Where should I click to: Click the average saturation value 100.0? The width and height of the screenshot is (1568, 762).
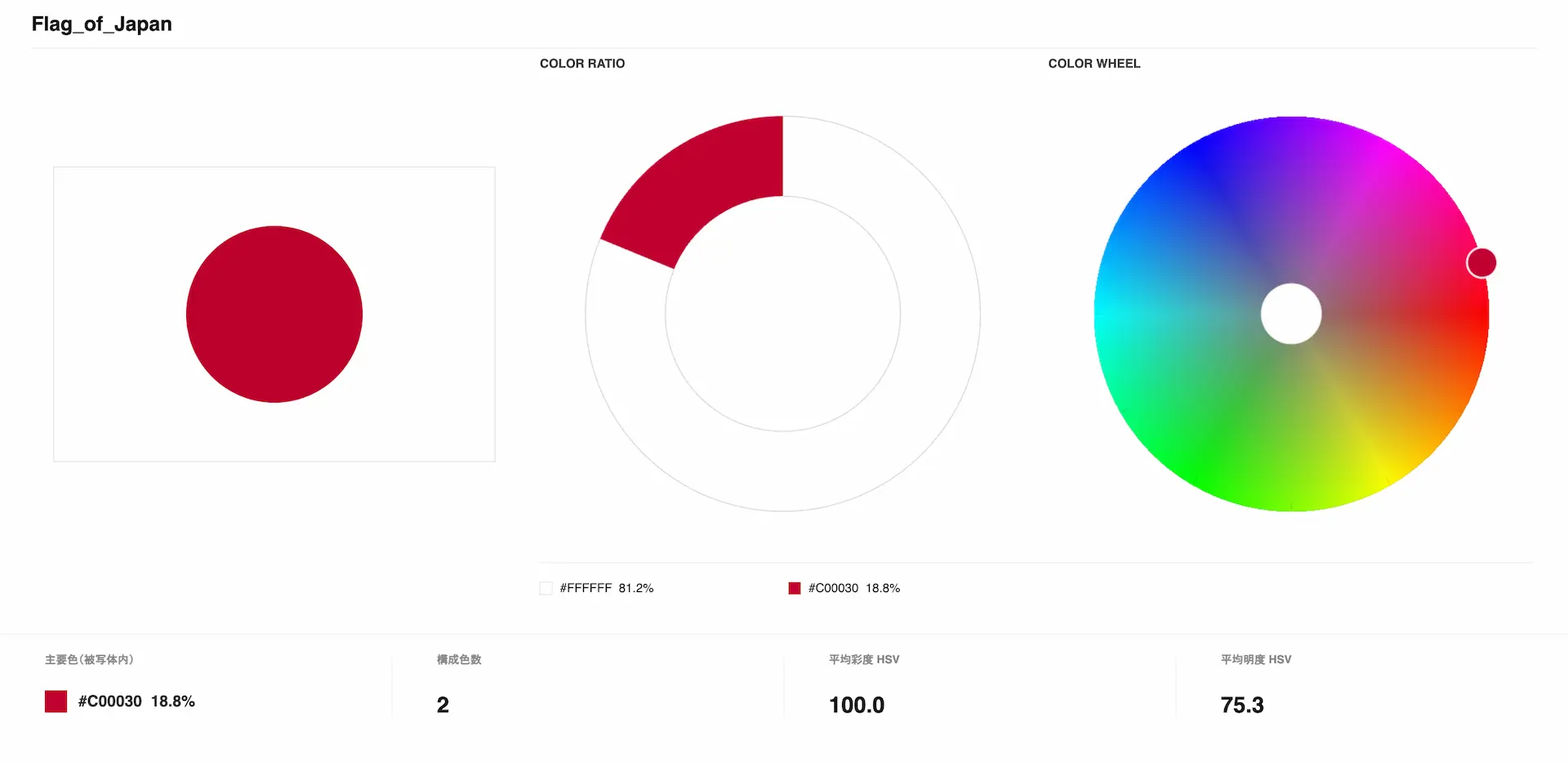[857, 705]
